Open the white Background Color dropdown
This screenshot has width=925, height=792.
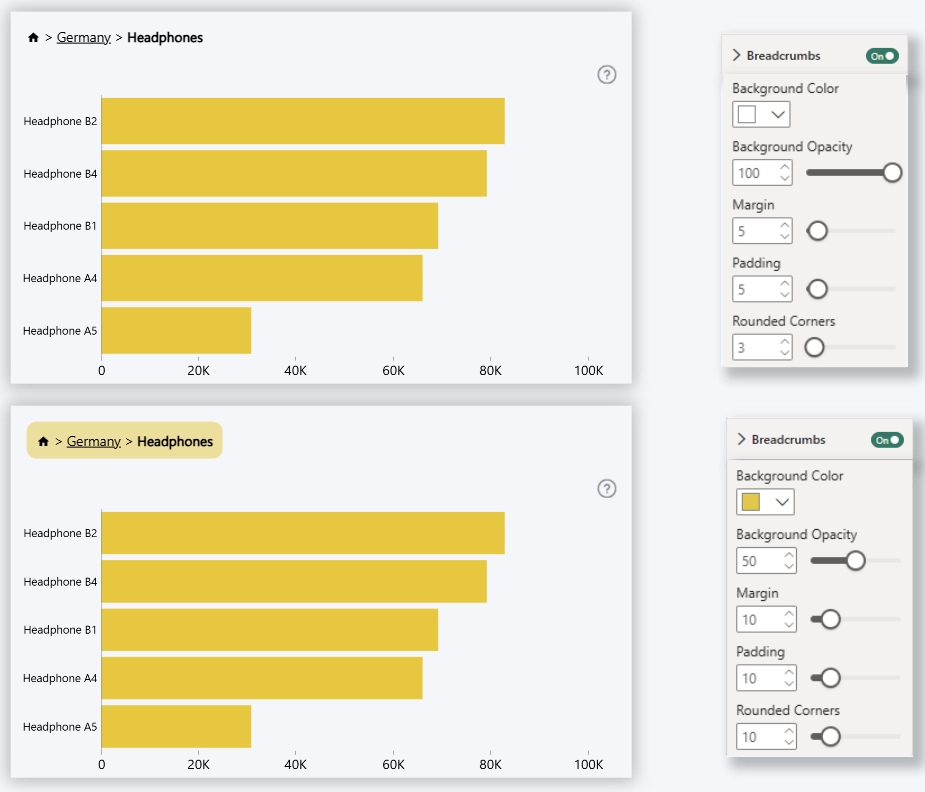tap(761, 114)
